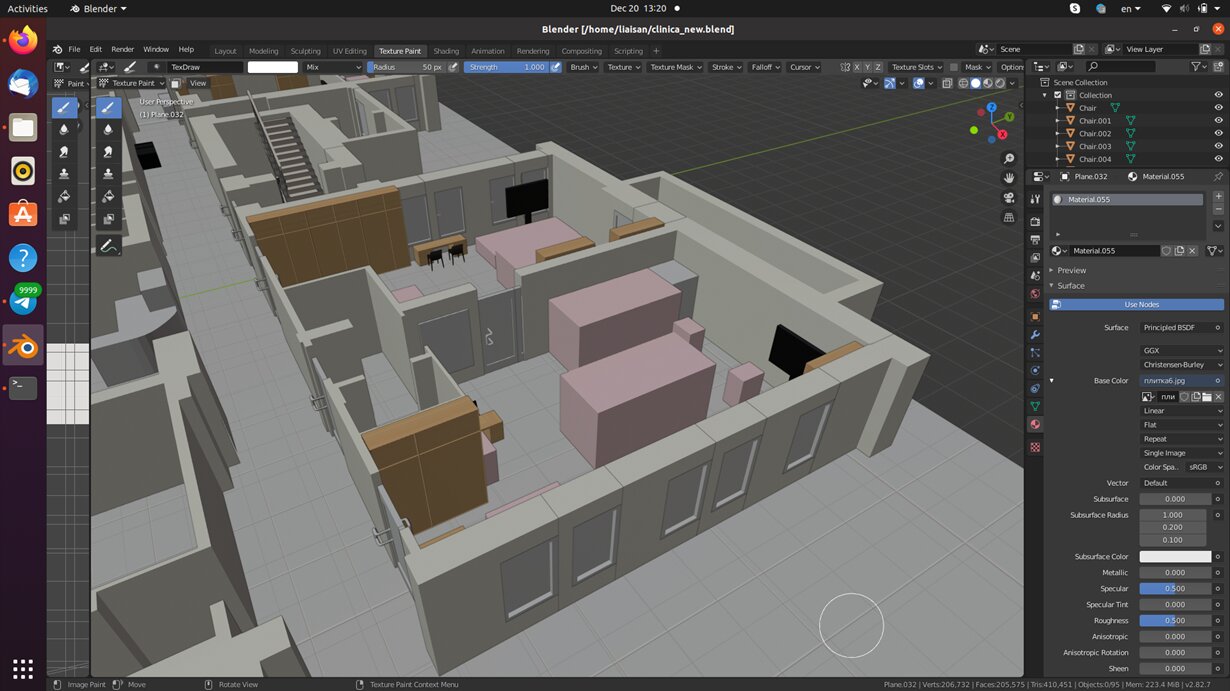Screen dimensions: 1230x691
Task: Open the Texture Slots dropdown
Action: pyautogui.click(x=916, y=67)
